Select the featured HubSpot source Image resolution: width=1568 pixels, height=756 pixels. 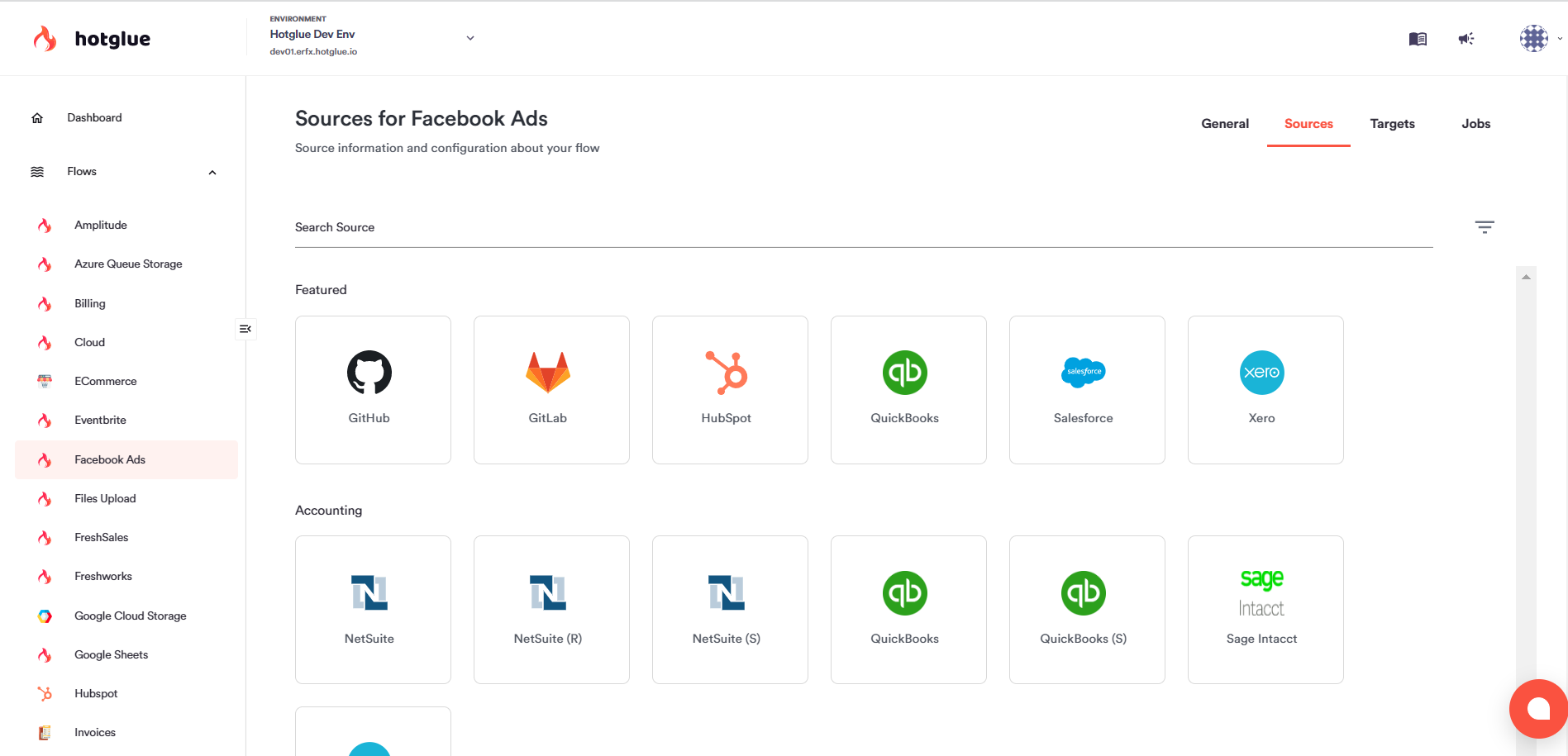pos(730,390)
